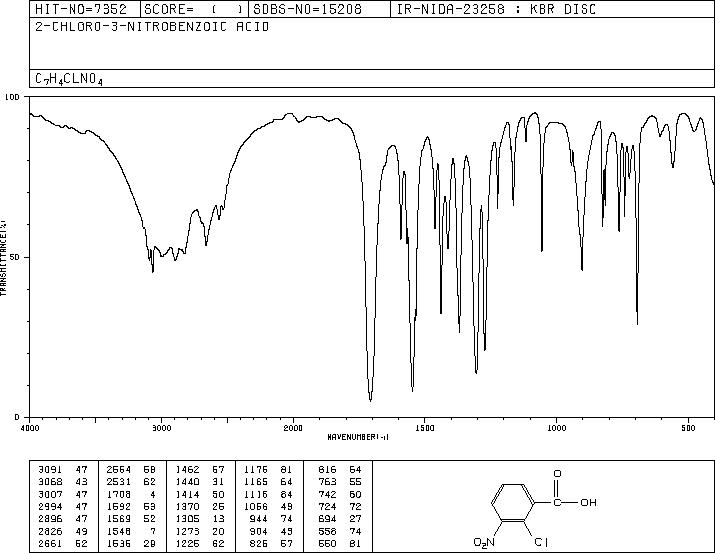Click peak table wavenumber '1414'
The height and width of the screenshot is (553, 715).
(187, 494)
